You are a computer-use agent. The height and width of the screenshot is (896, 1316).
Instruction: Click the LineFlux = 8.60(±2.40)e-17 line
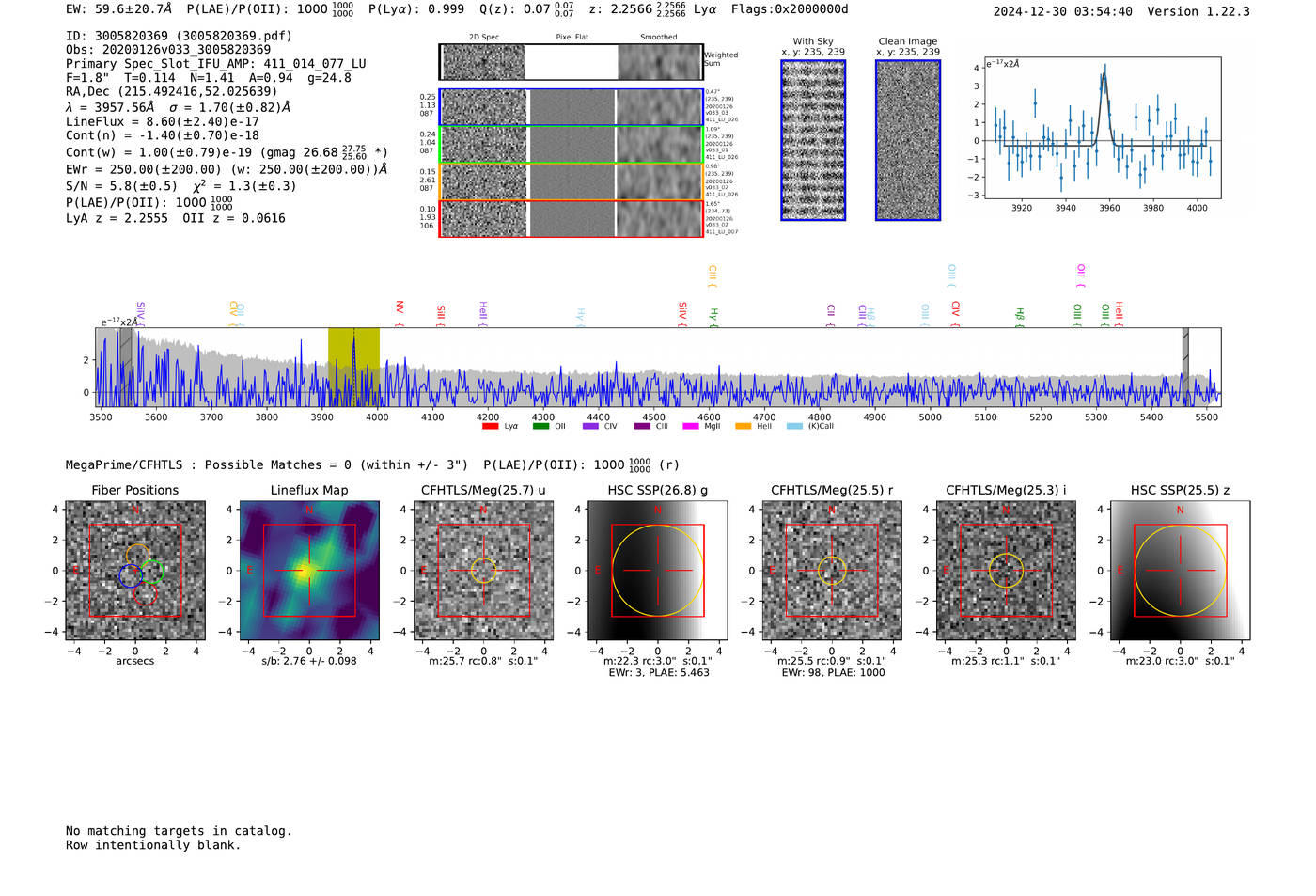tap(163, 122)
